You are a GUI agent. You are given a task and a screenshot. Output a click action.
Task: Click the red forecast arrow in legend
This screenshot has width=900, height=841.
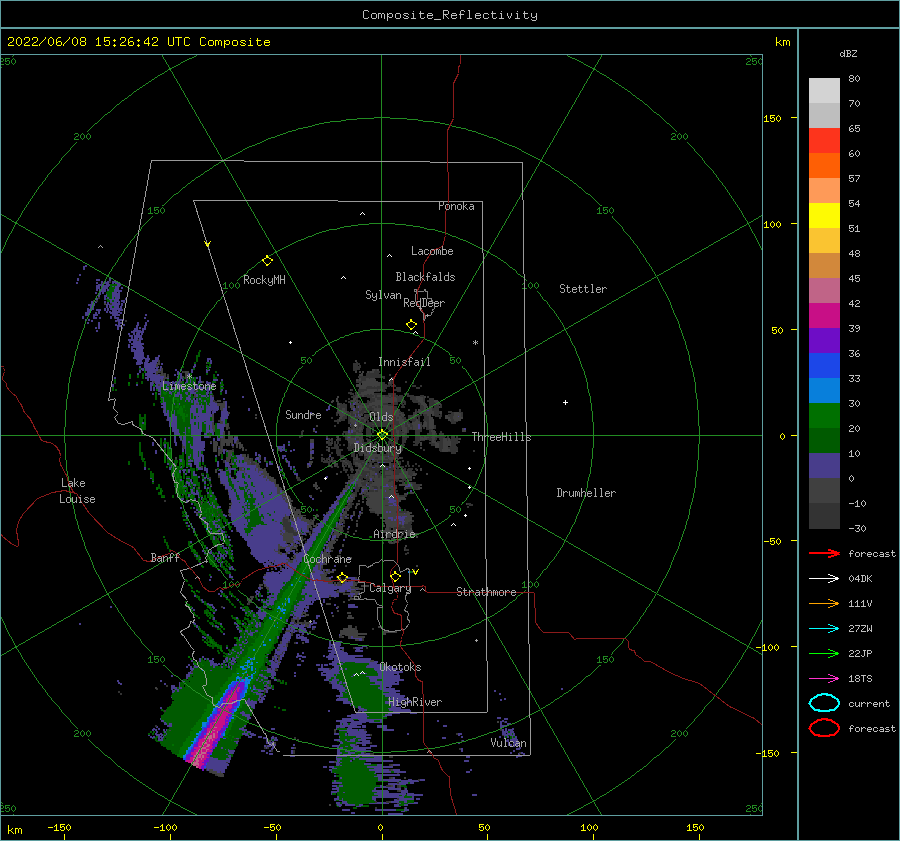coord(824,553)
